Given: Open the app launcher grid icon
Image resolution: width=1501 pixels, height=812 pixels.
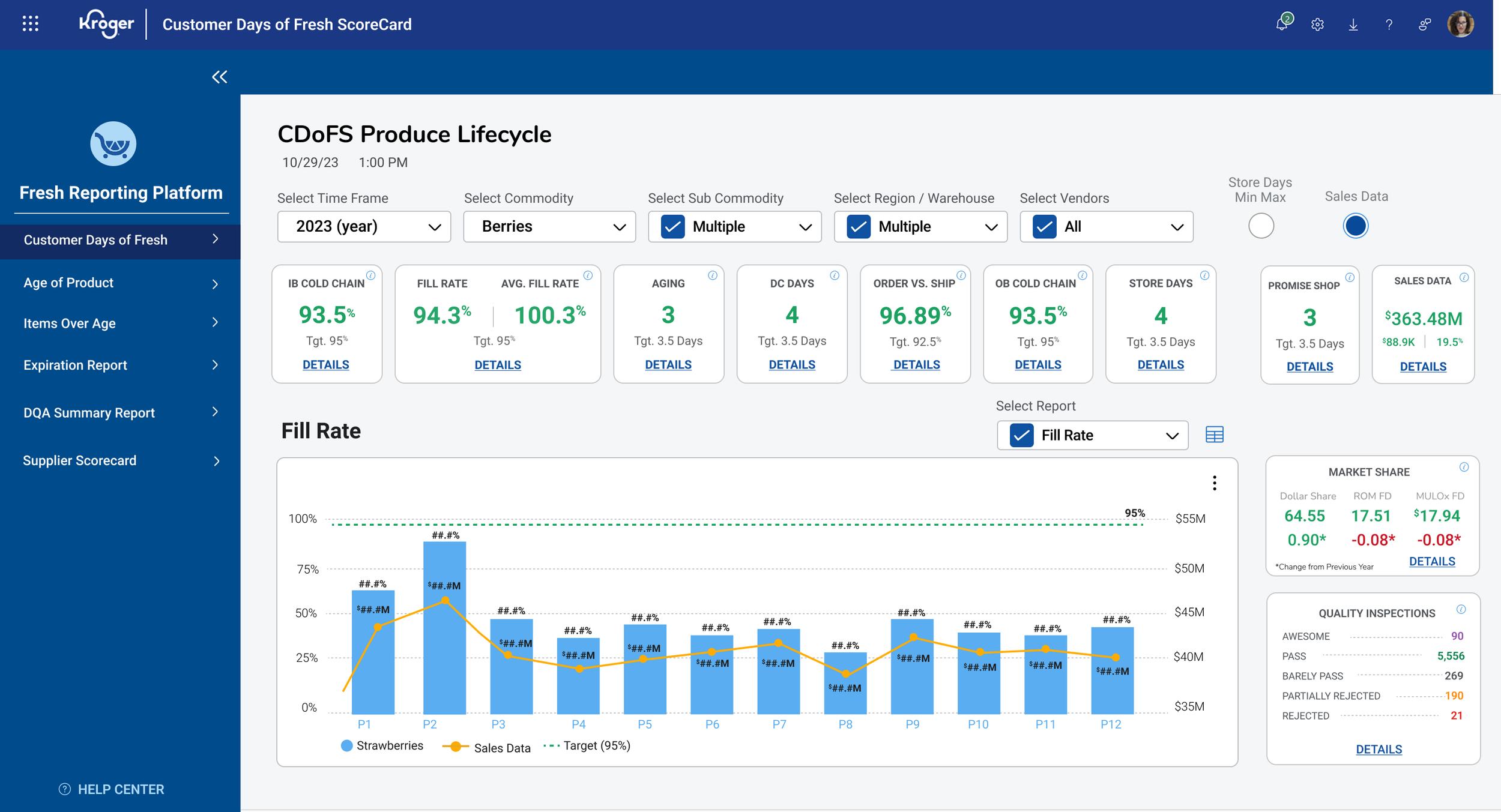Looking at the screenshot, I should [x=31, y=24].
